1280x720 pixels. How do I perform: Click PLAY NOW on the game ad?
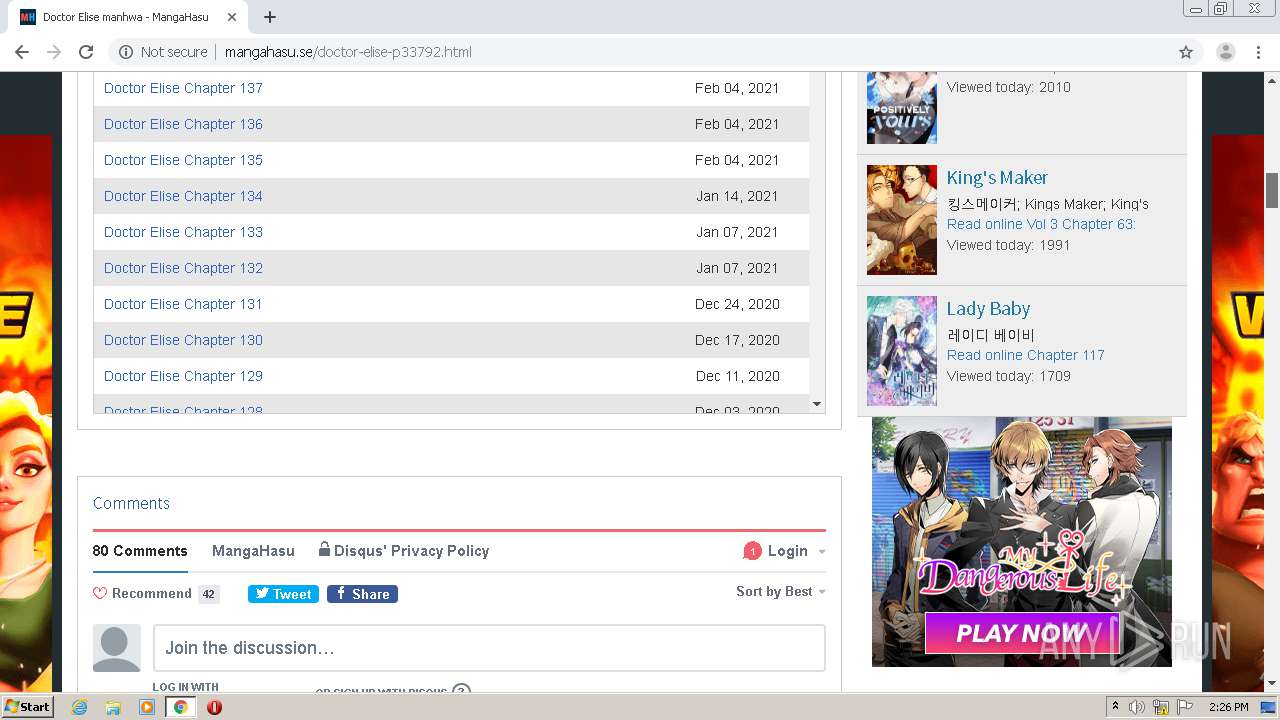1020,632
